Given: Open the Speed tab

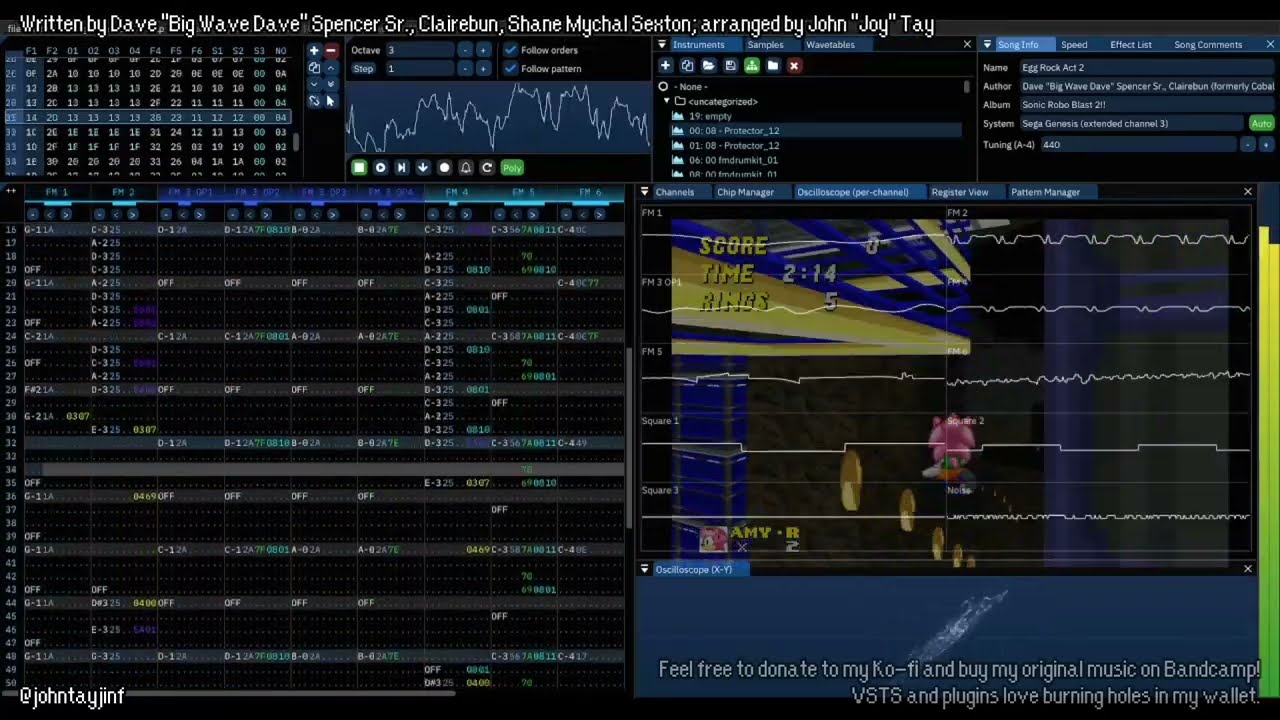Looking at the screenshot, I should (1074, 45).
